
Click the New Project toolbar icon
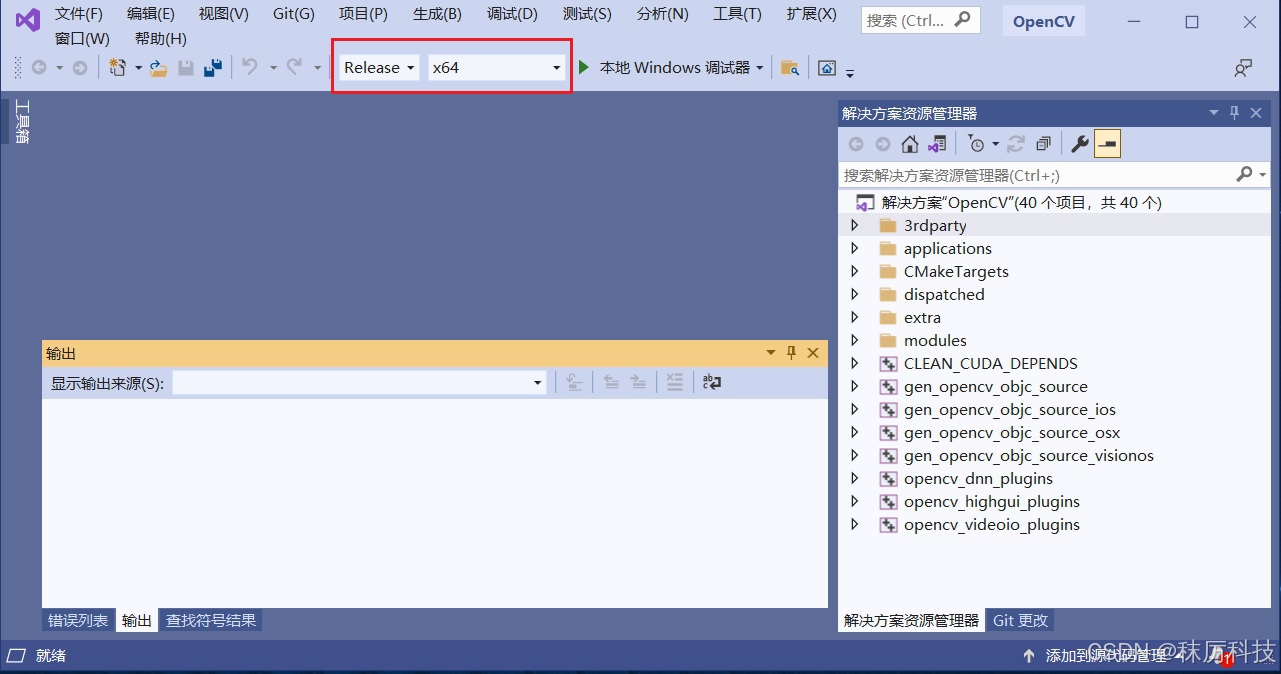(x=117, y=68)
